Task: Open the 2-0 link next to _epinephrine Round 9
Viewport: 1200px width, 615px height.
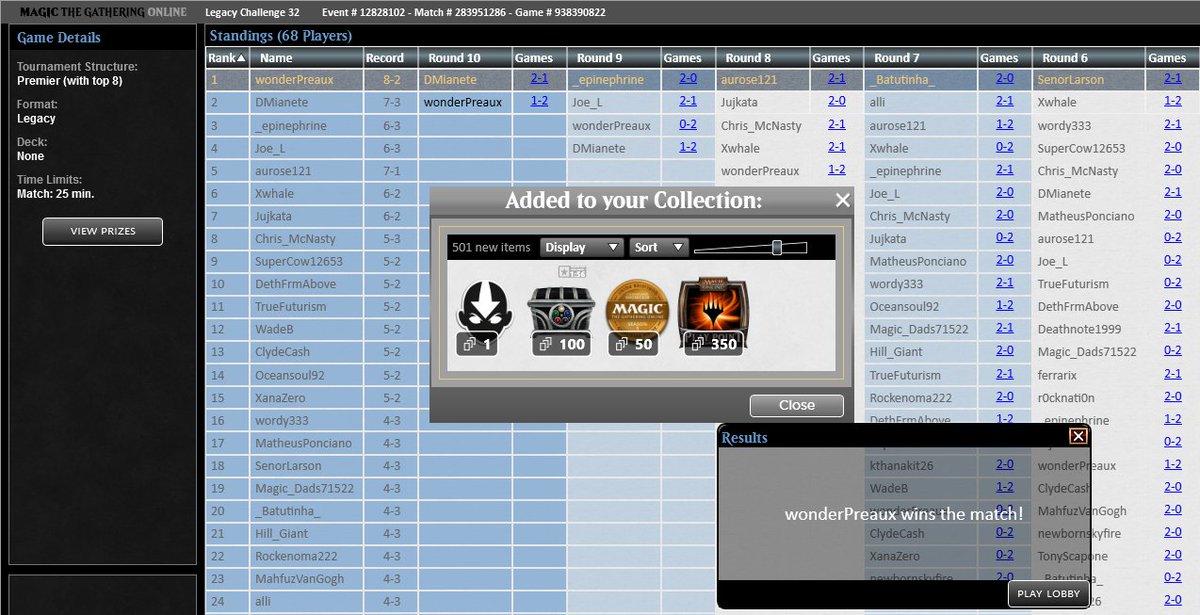Action: [688, 78]
